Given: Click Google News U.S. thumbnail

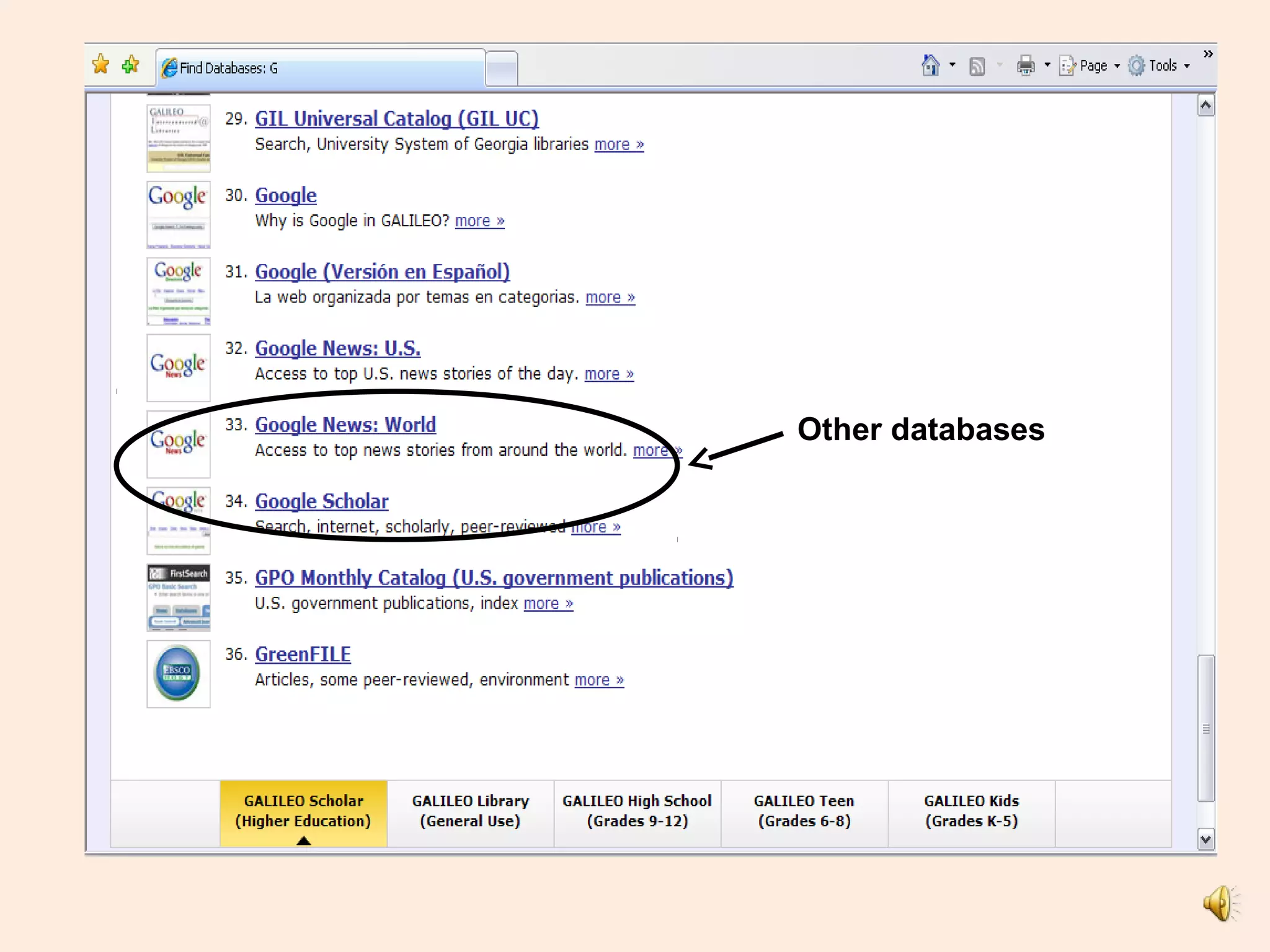Looking at the screenshot, I should pyautogui.click(x=179, y=368).
